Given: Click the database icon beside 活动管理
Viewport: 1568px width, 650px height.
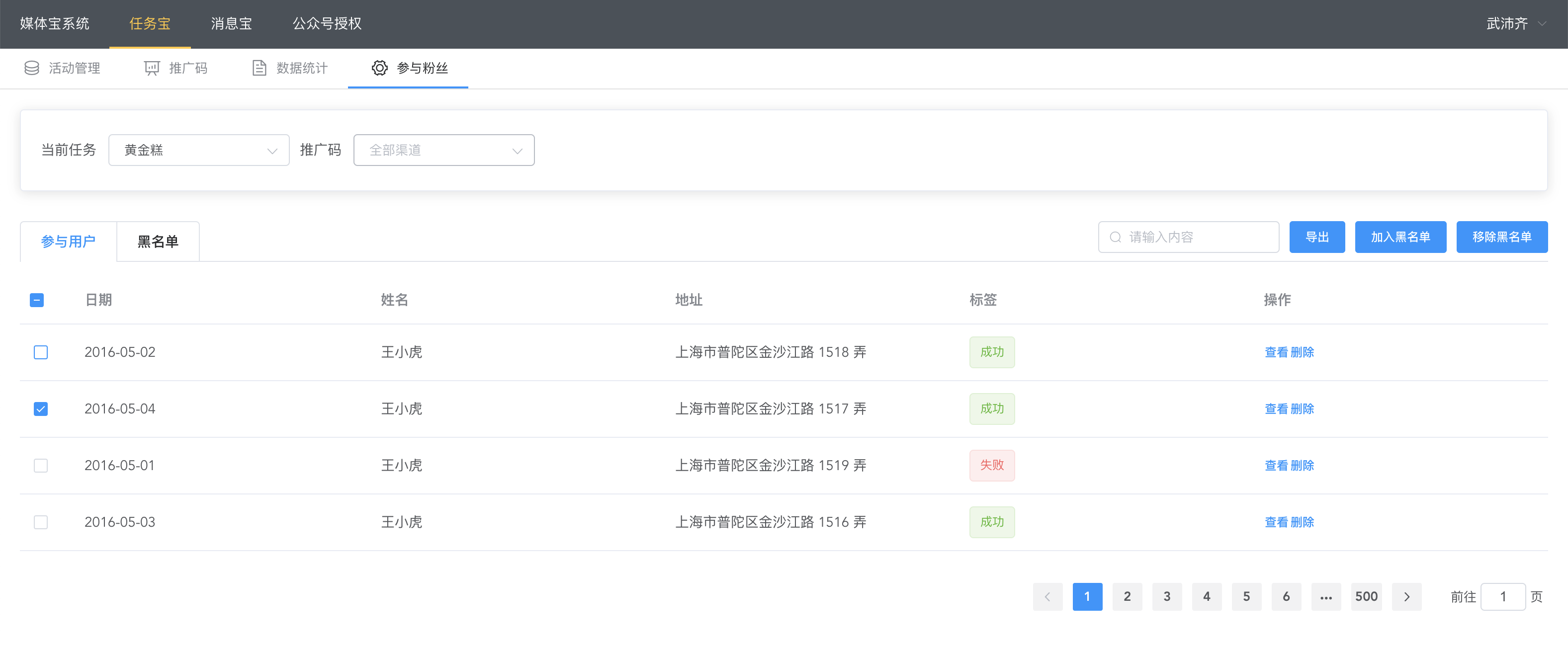Looking at the screenshot, I should (x=32, y=68).
